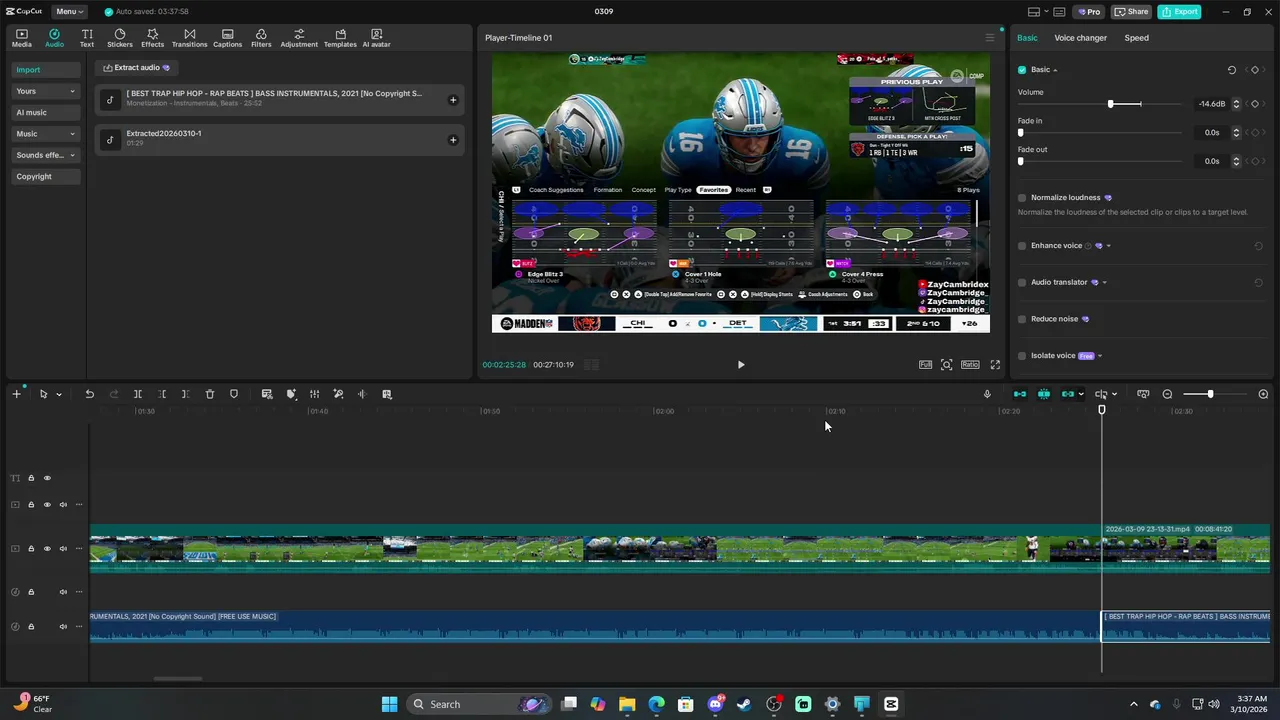Image resolution: width=1280 pixels, height=720 pixels.
Task: Switch to the Transitions tab
Action: (189, 38)
